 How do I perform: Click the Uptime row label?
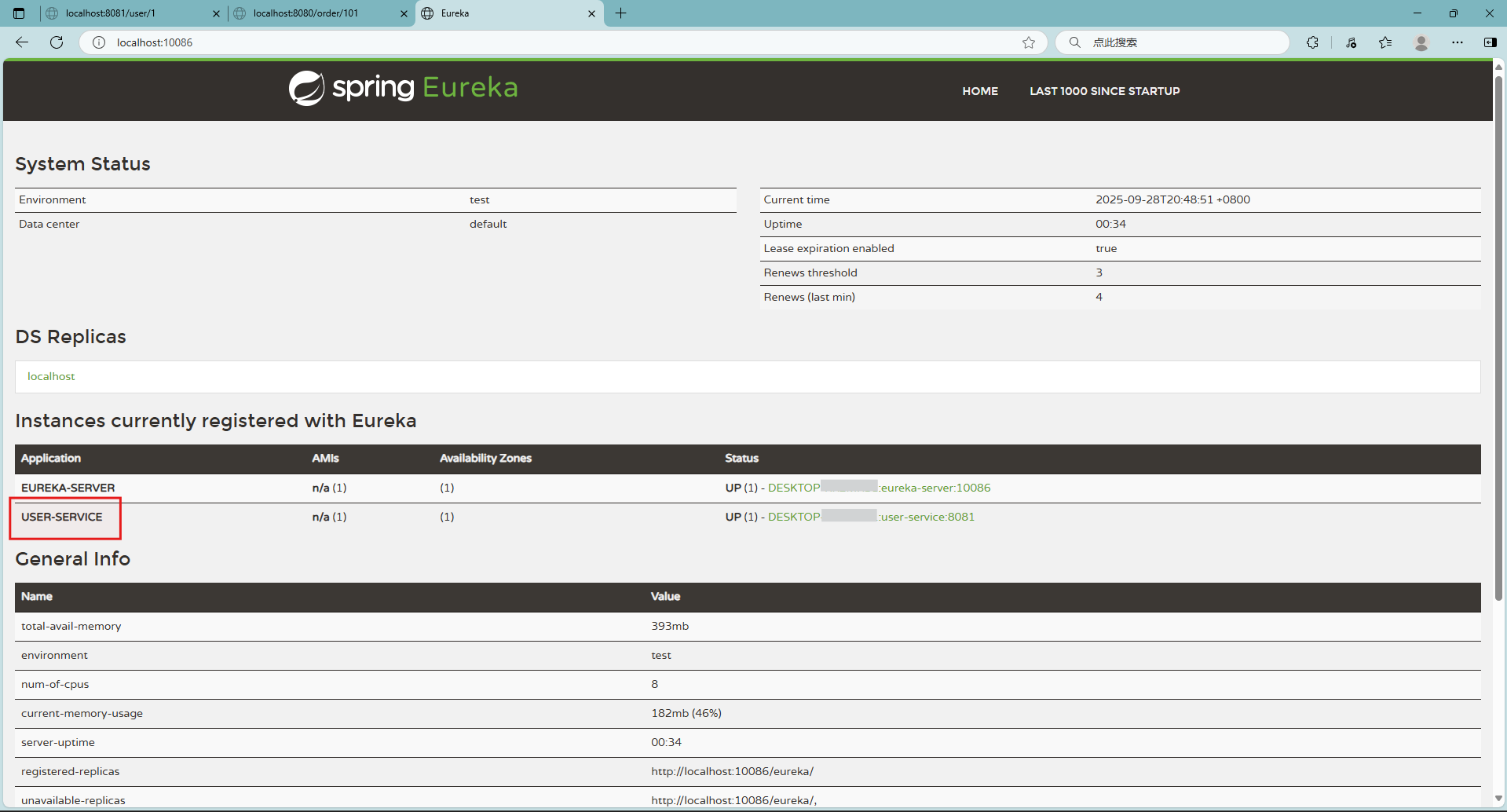(x=783, y=224)
